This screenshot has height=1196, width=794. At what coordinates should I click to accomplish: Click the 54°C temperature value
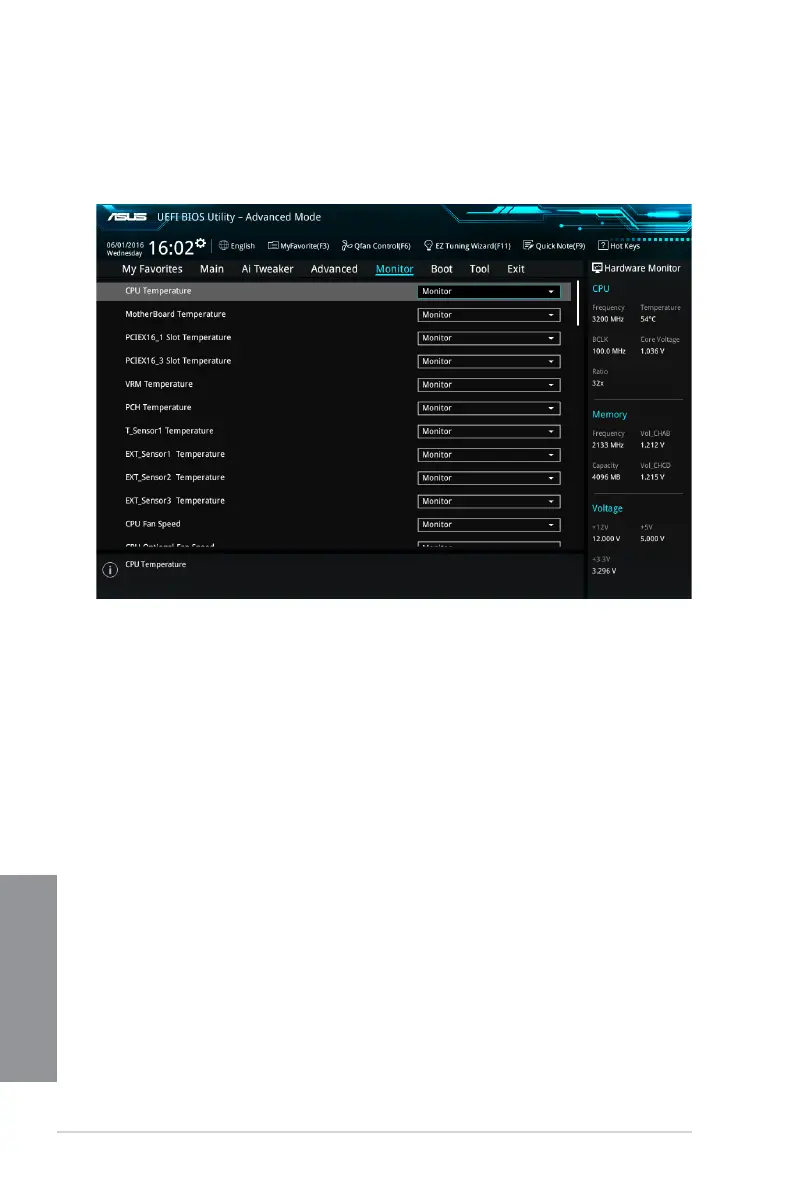click(648, 320)
